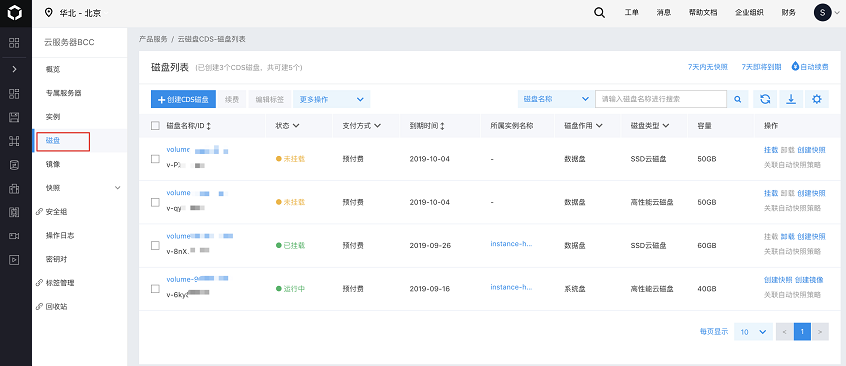Image resolution: width=846 pixels, height=366 pixels.
Task: Click the search magnifier icon in top bar
Action: pos(599,13)
